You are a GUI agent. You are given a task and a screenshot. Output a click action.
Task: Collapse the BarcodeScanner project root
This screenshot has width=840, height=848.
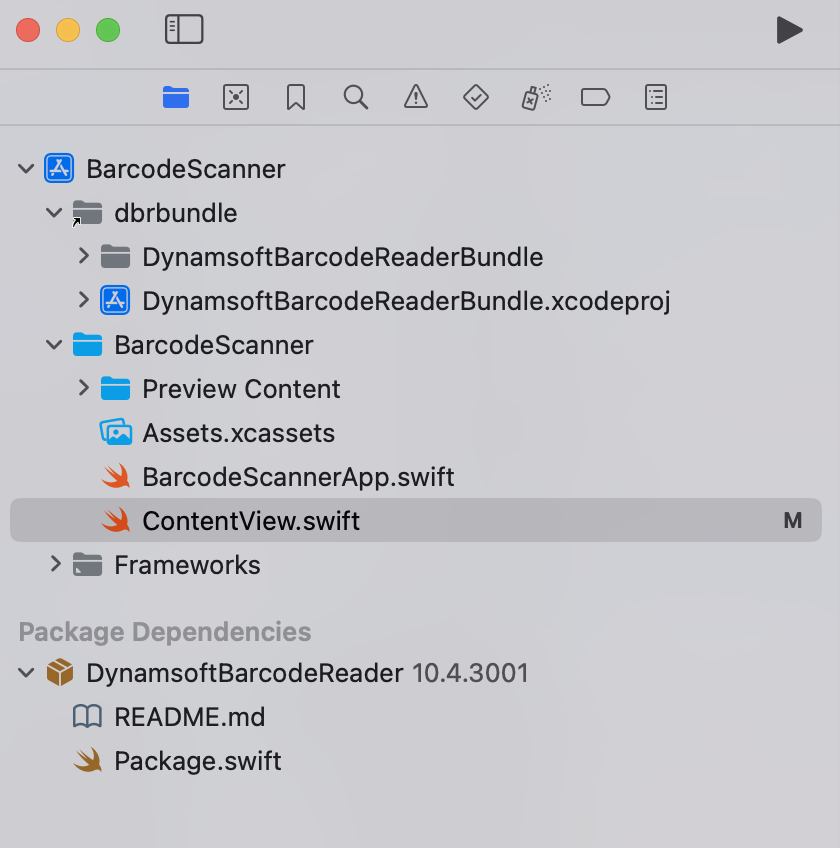coord(26,168)
